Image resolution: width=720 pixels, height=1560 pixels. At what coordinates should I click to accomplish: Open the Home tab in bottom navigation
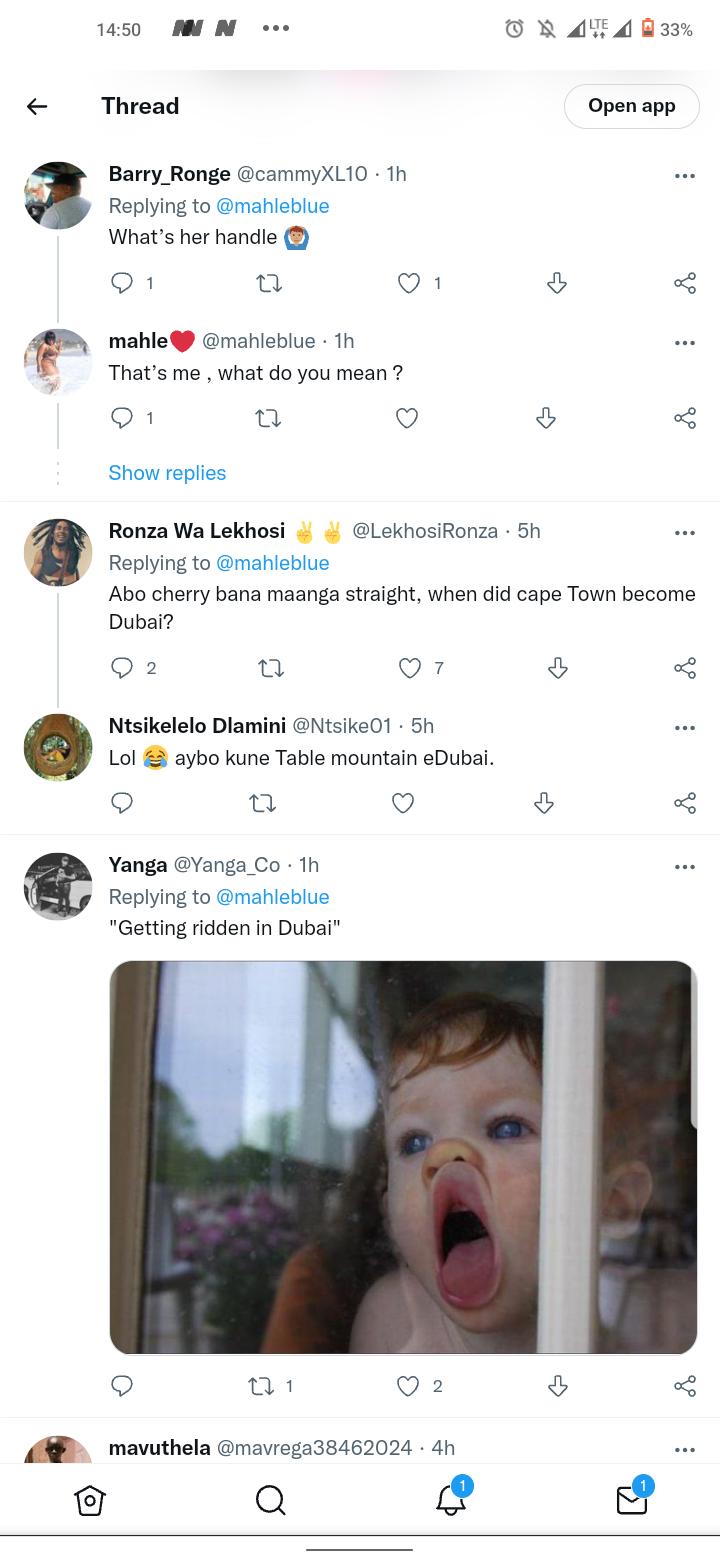90,1500
